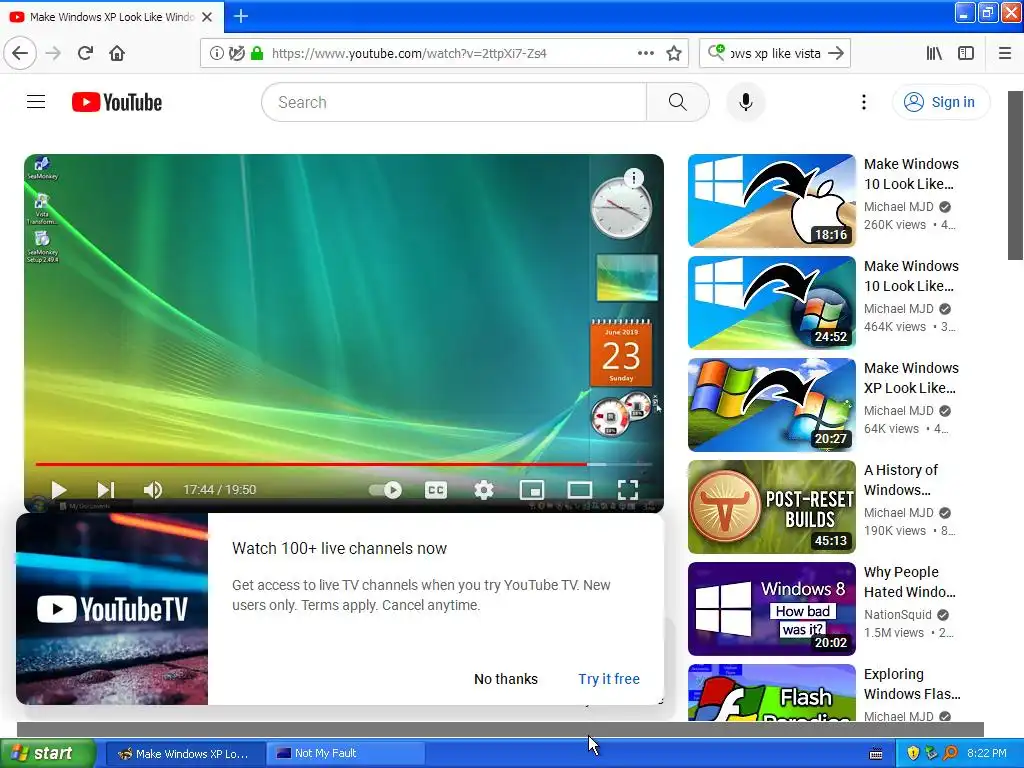Skip to the next video
This screenshot has width=1024, height=768.
tap(106, 490)
